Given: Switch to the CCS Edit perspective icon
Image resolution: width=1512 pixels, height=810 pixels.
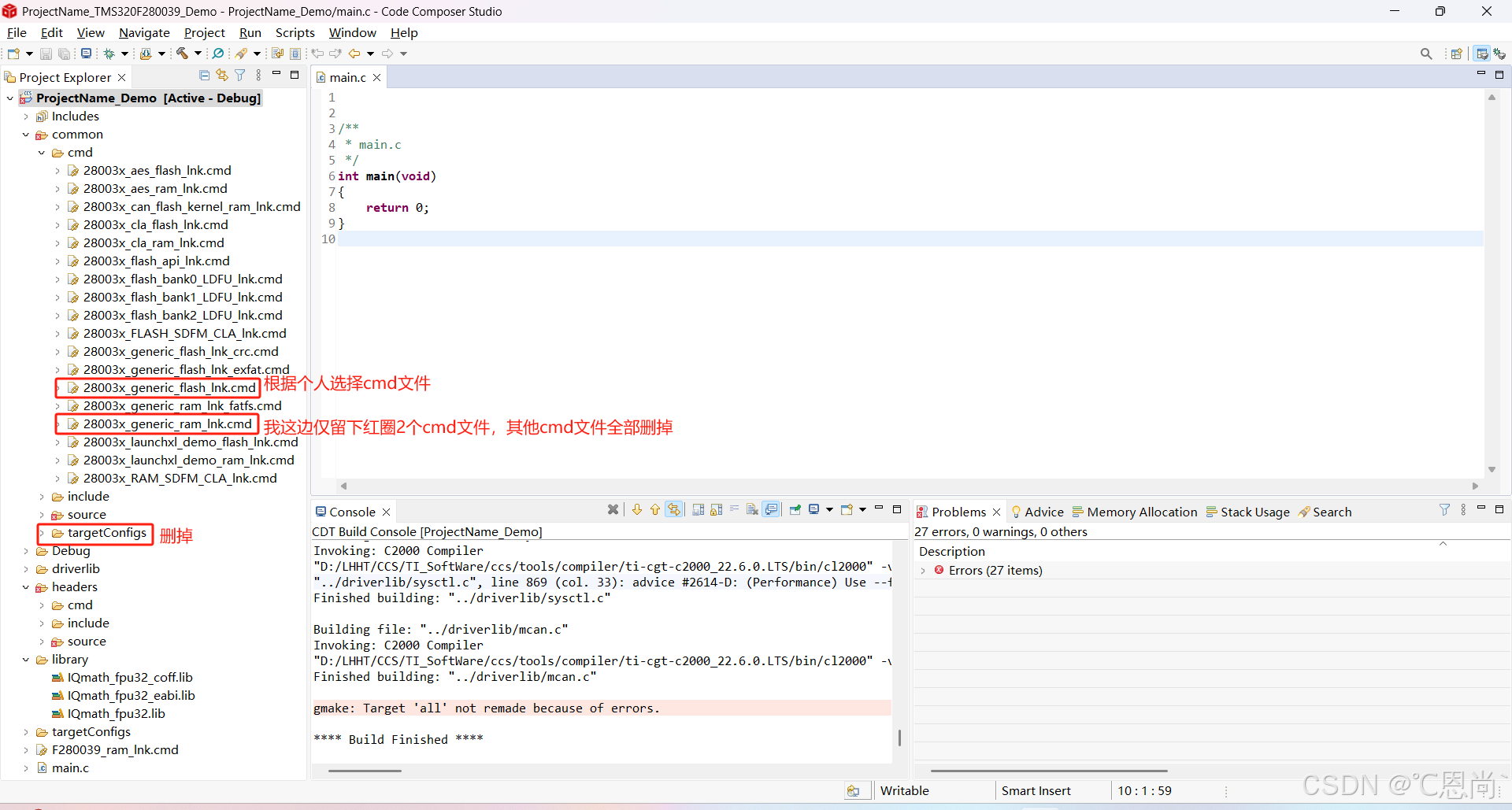Looking at the screenshot, I should (x=1482, y=54).
